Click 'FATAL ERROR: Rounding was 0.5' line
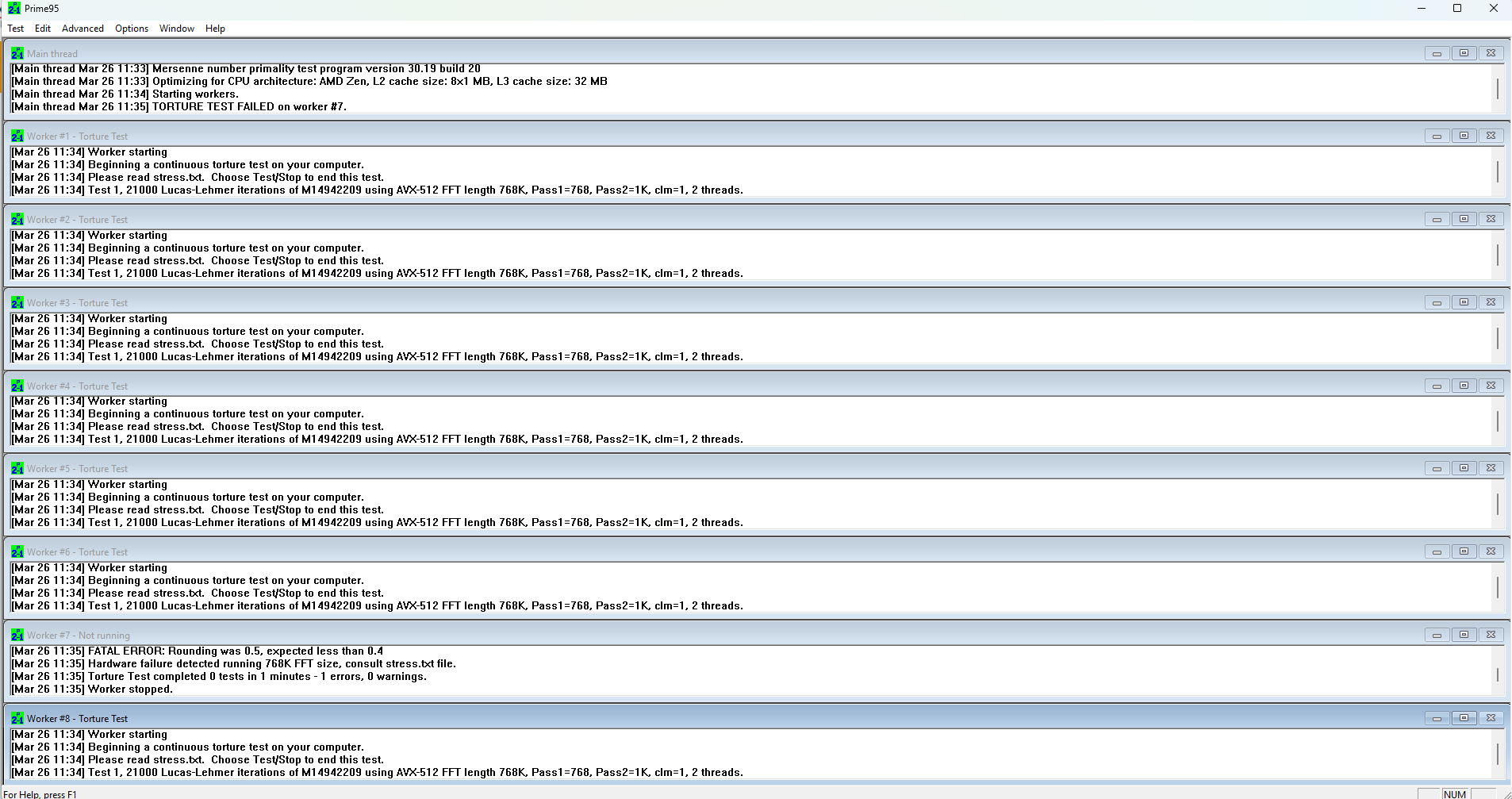Image resolution: width=1512 pixels, height=799 pixels. click(x=197, y=651)
